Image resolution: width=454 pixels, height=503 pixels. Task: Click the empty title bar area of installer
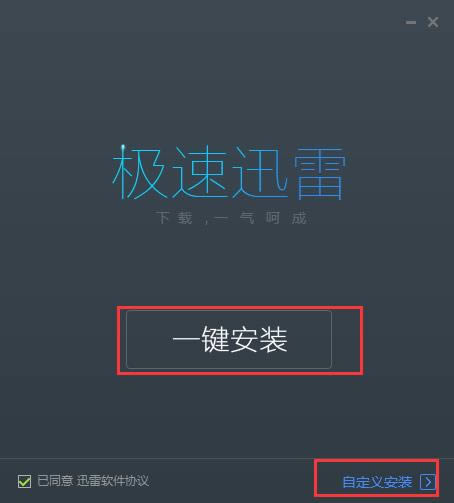(200, 22)
